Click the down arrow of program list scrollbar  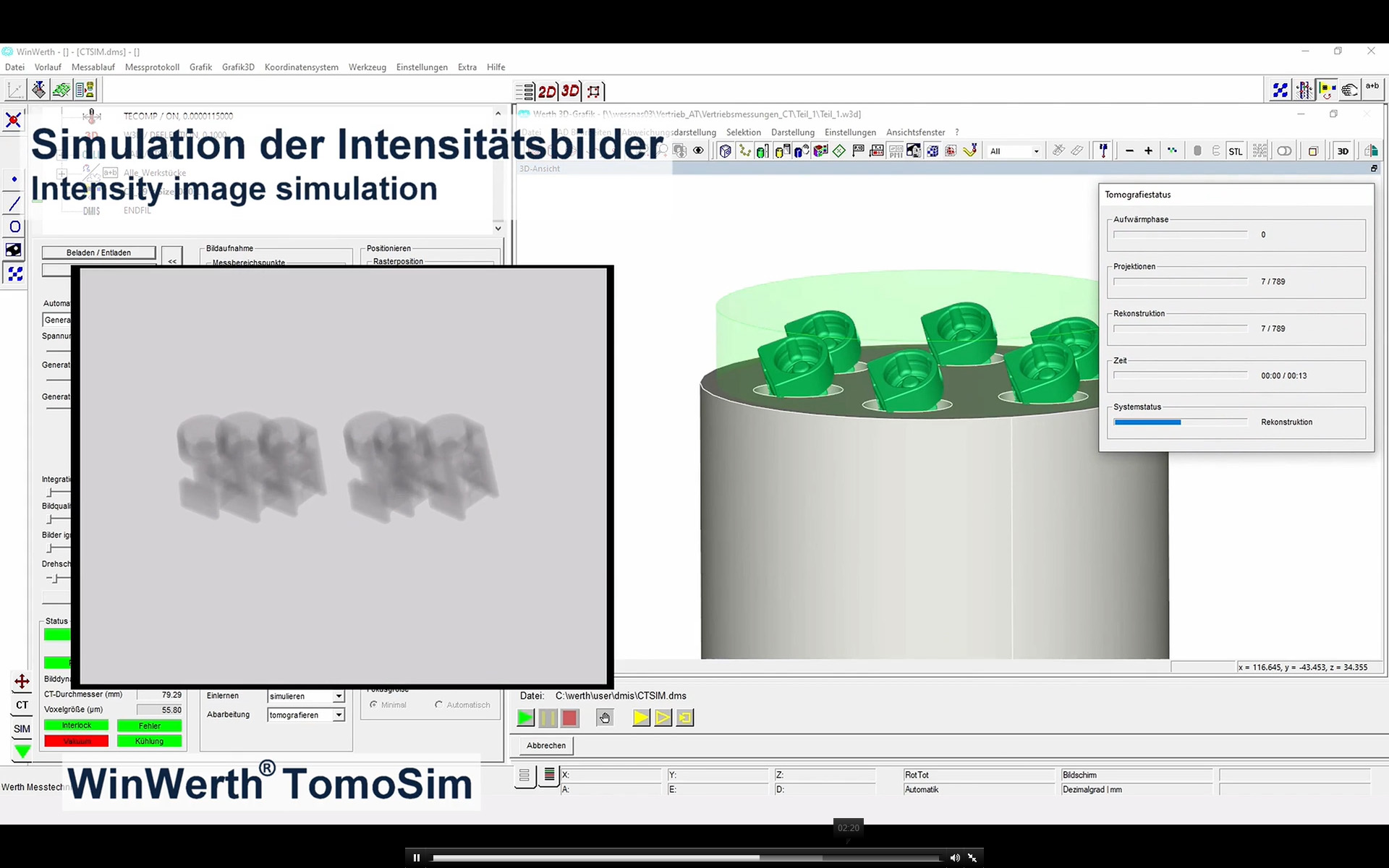498,228
